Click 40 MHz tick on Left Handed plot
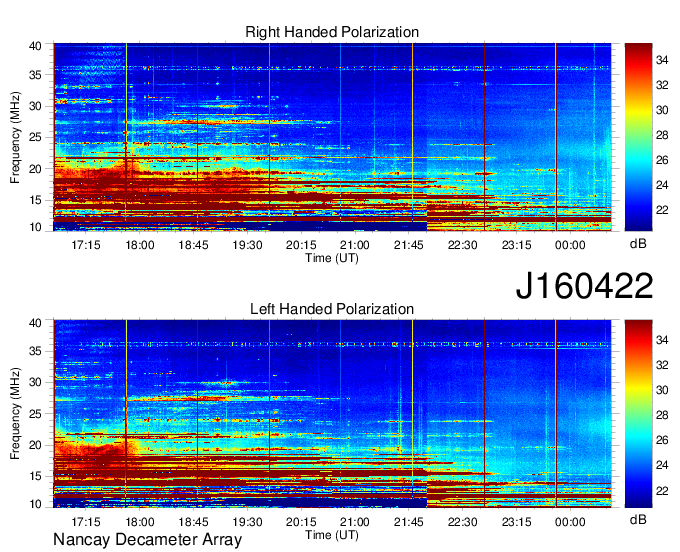The image size is (680, 552). 35,323
